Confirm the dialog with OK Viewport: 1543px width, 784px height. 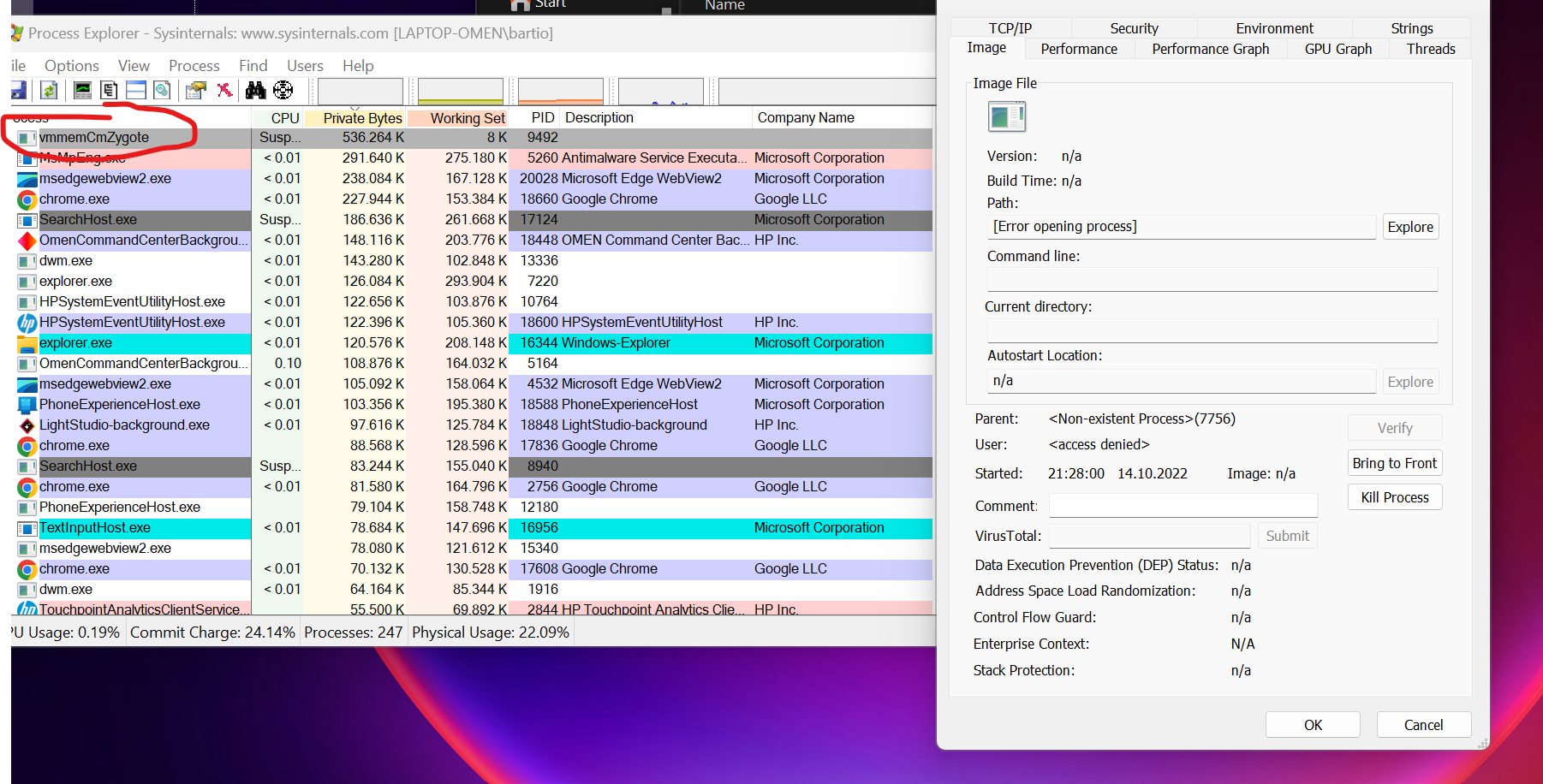coord(1313,725)
